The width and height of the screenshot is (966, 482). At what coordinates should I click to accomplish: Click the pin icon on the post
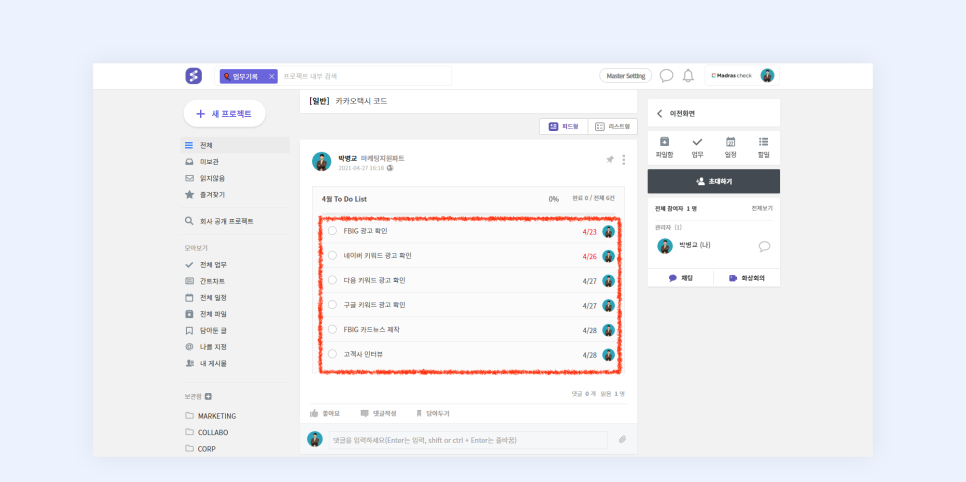(x=610, y=160)
